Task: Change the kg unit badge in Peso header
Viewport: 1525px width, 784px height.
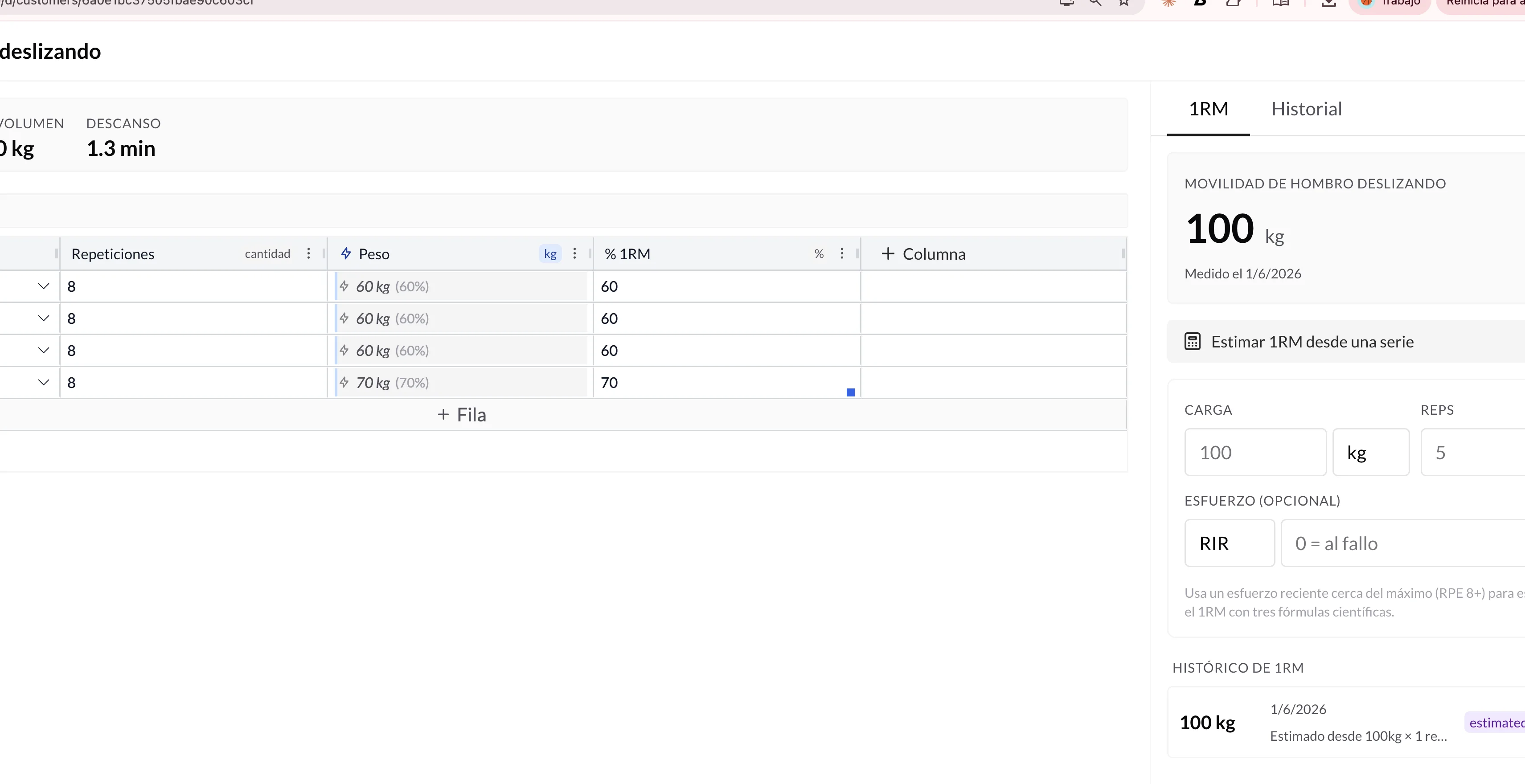Action: (550, 254)
